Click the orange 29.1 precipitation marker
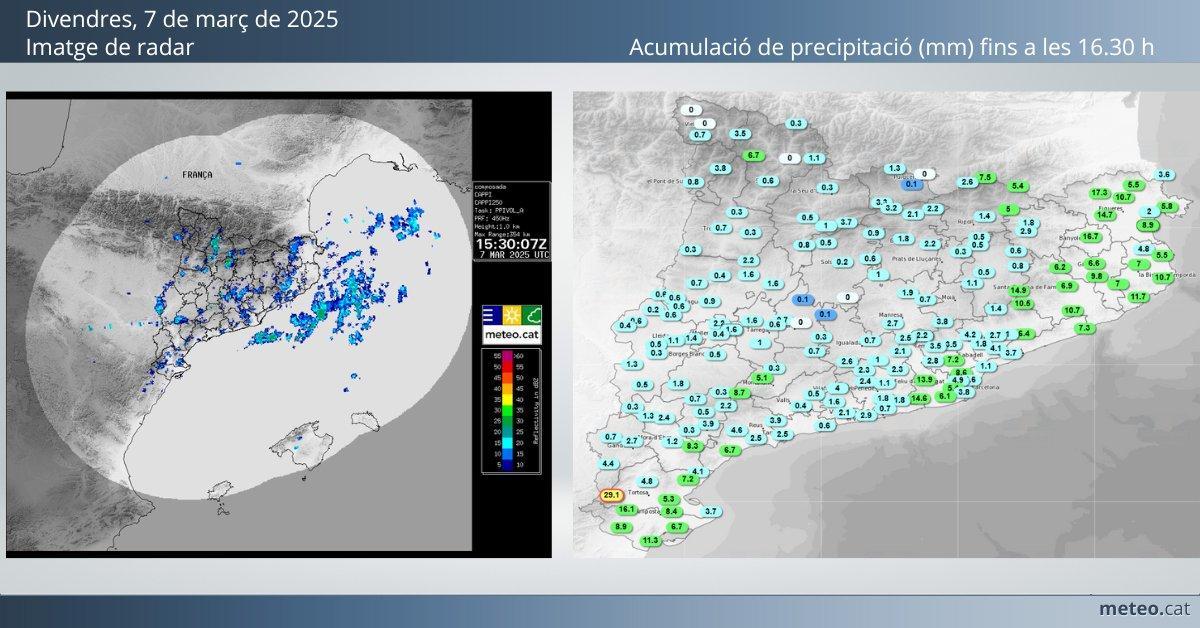The height and width of the screenshot is (628, 1200). (x=612, y=495)
